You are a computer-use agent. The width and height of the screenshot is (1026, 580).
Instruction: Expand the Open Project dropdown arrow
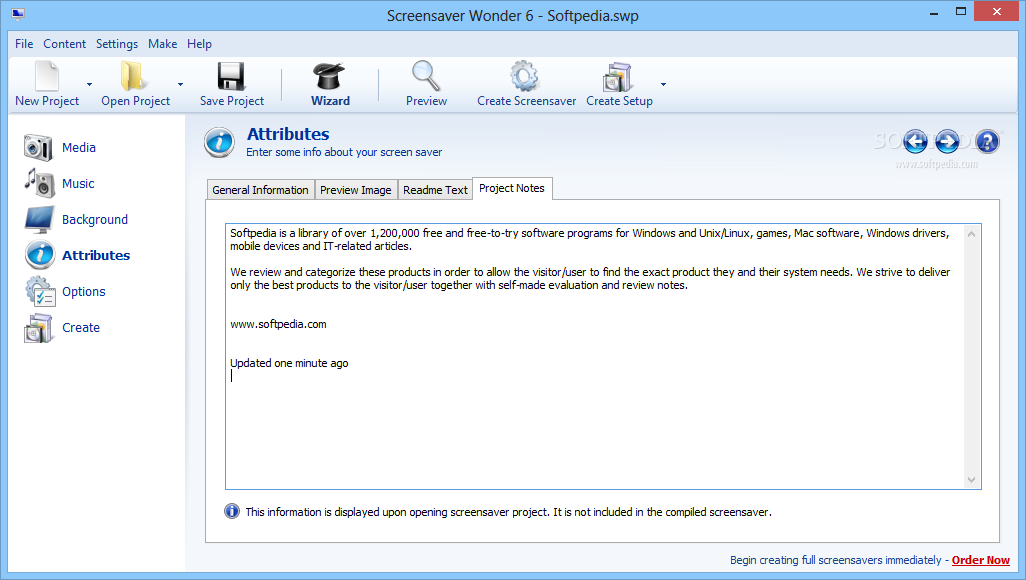coord(181,84)
